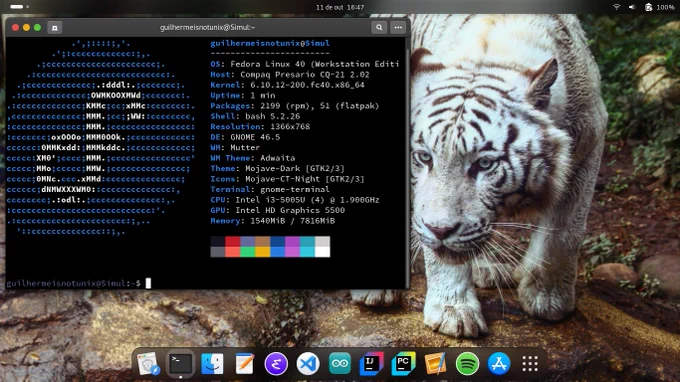
Task: Open the terminal three-dots menu
Action: pyautogui.click(x=398, y=28)
